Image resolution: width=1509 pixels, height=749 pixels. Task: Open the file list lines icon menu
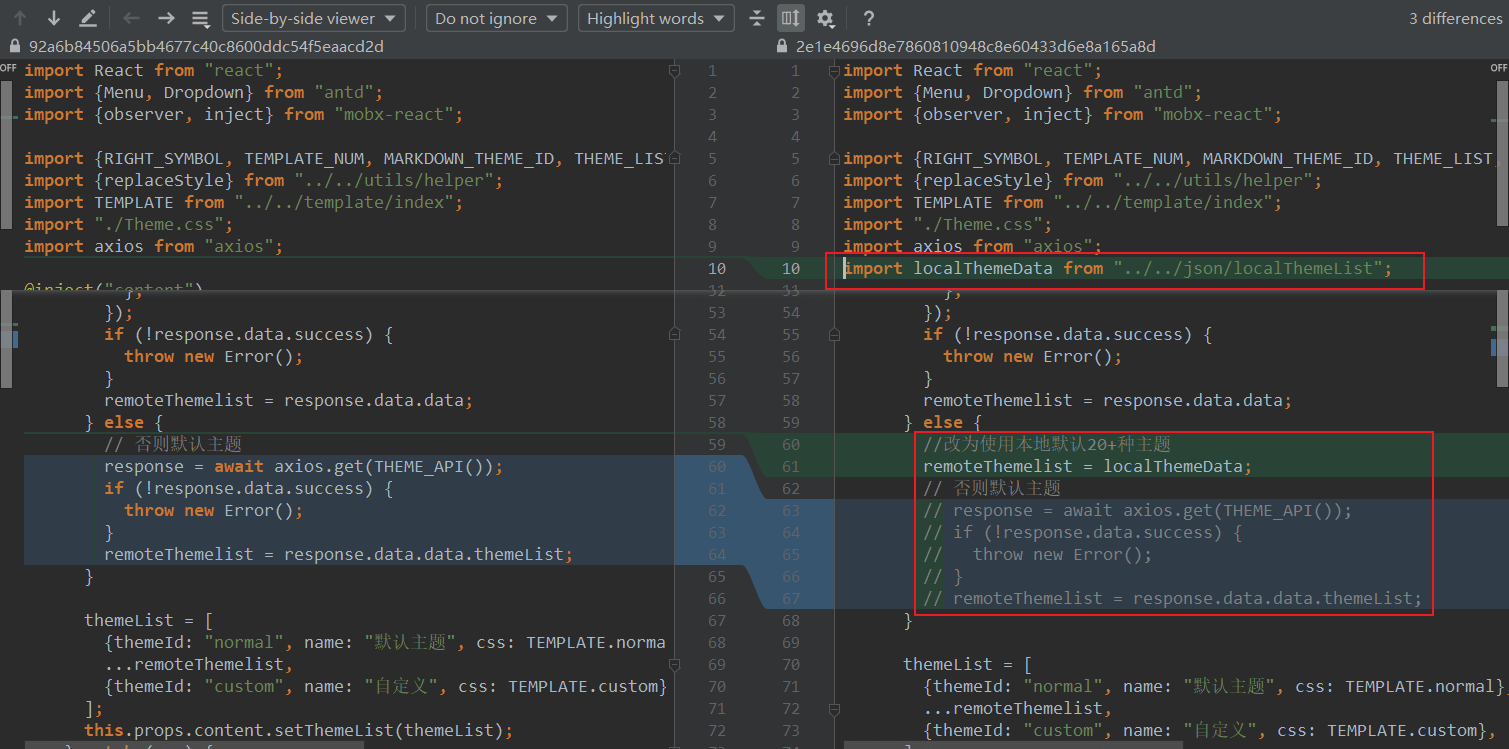[x=200, y=18]
